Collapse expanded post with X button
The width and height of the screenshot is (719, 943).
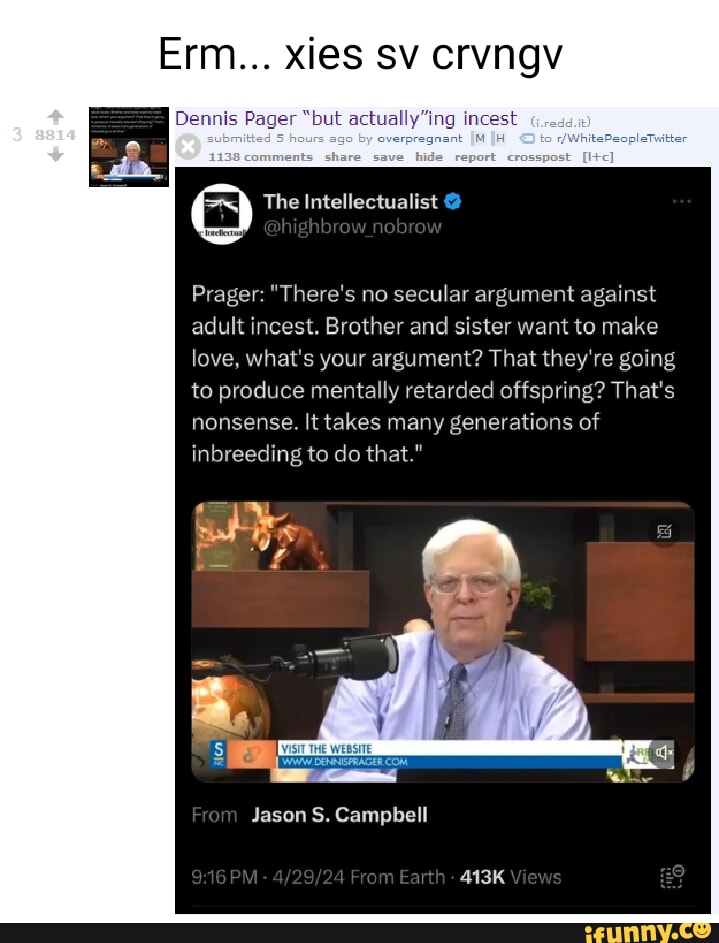click(188, 147)
